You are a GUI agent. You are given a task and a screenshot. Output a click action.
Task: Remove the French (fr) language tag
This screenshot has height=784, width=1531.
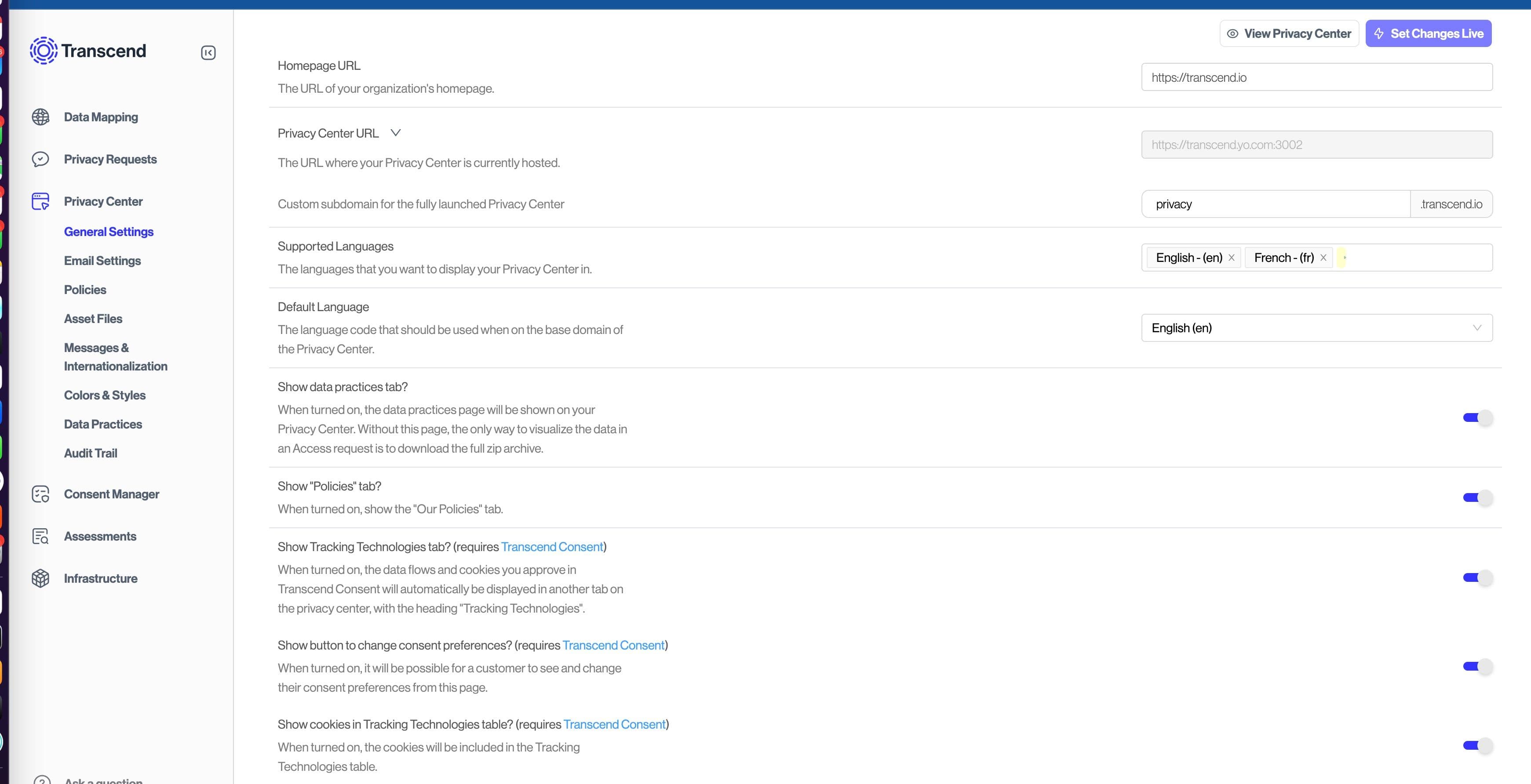(1323, 258)
